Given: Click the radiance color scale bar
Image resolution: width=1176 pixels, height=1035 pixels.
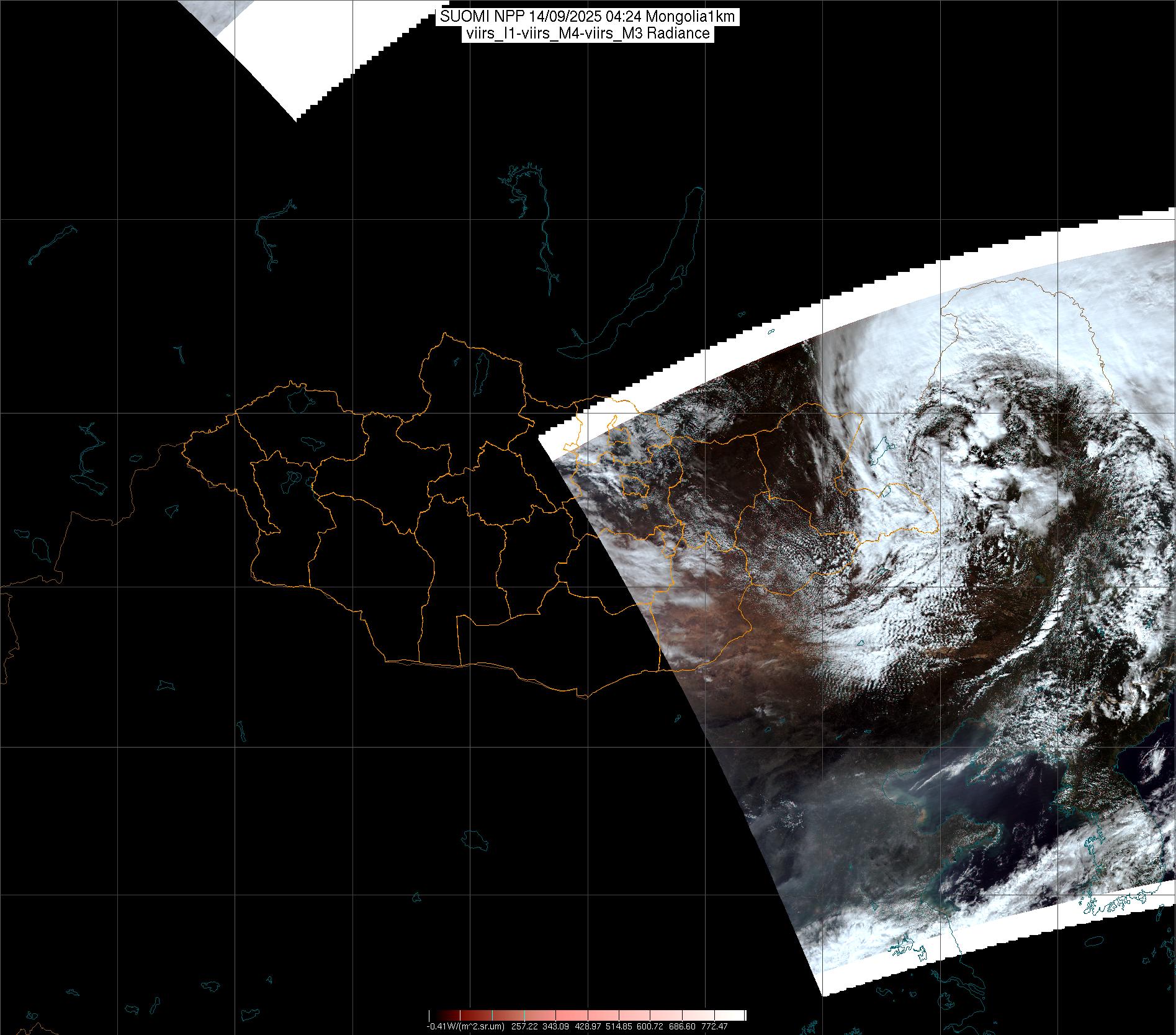Looking at the screenshot, I should [587, 1015].
